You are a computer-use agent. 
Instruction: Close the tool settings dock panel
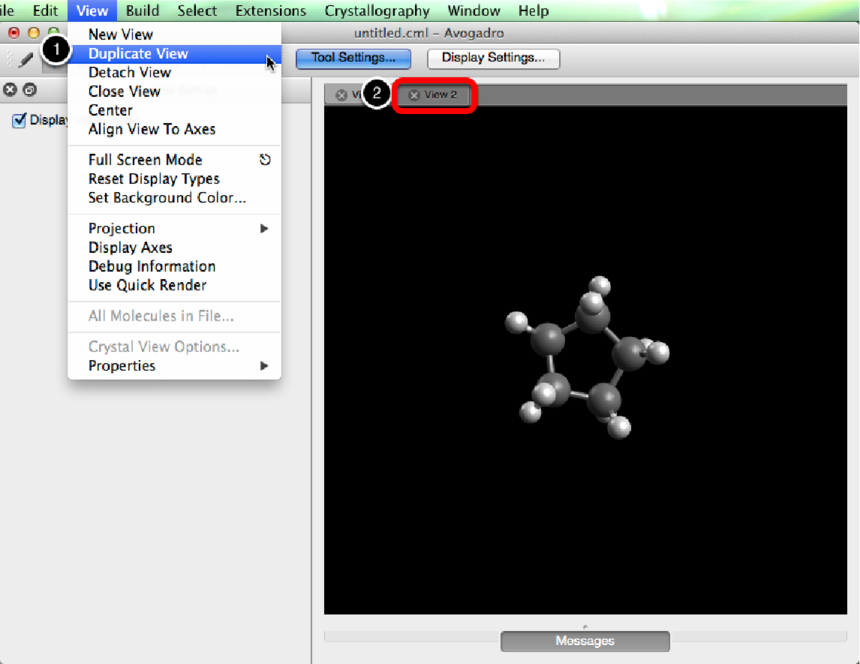(10, 90)
